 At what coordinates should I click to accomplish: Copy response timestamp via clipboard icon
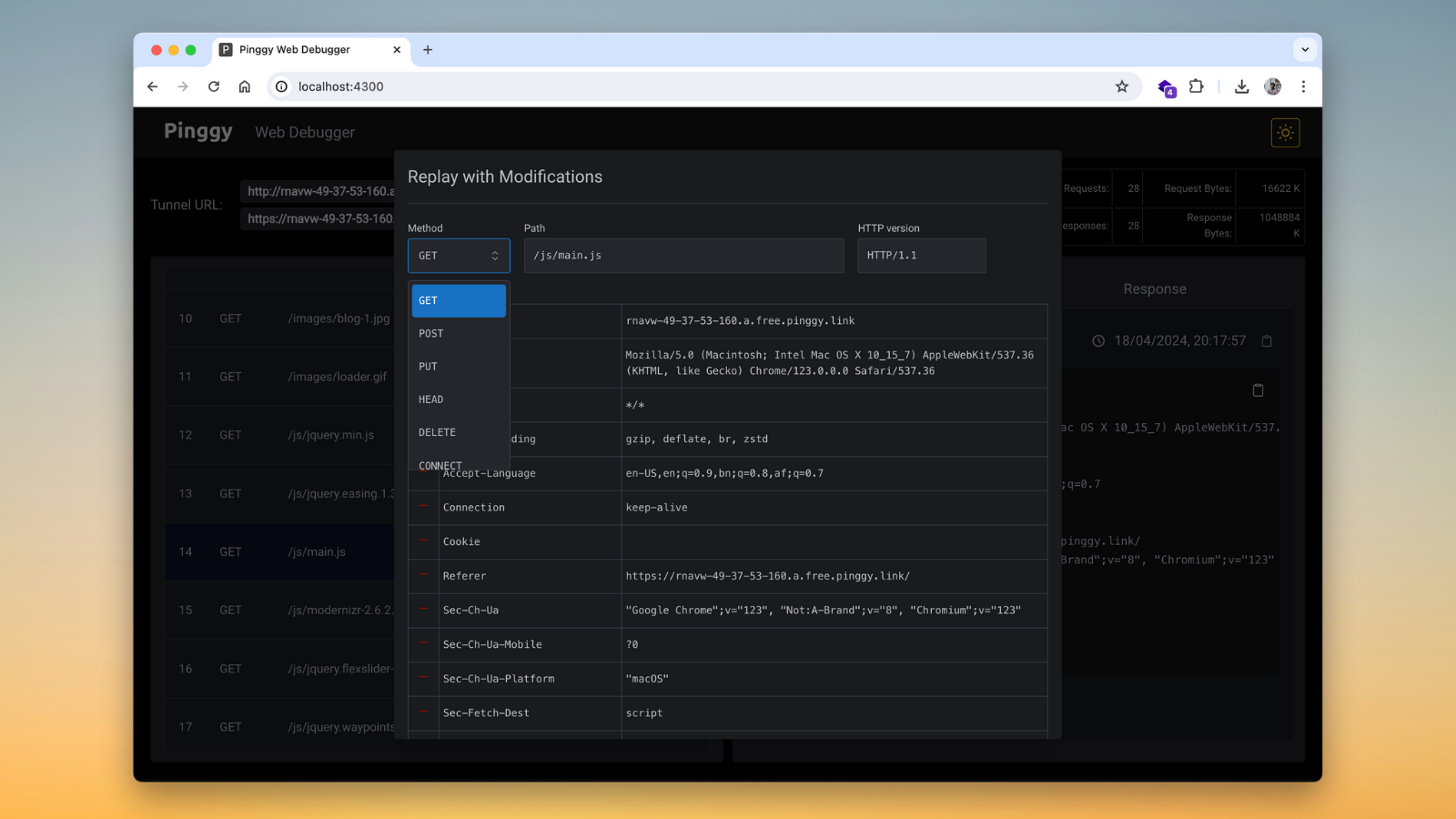[1267, 341]
